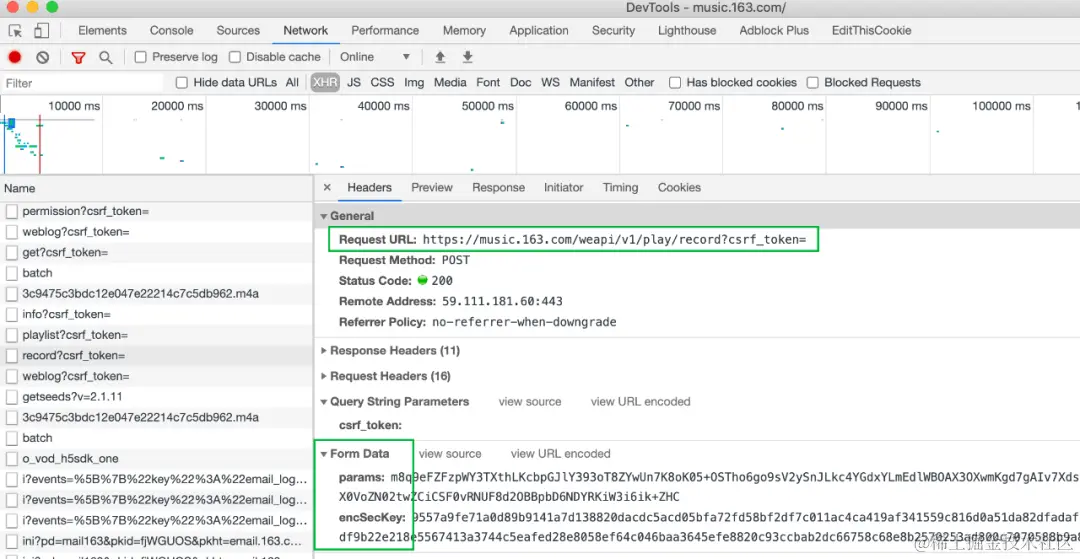Focus the Filter text field

(x=83, y=83)
